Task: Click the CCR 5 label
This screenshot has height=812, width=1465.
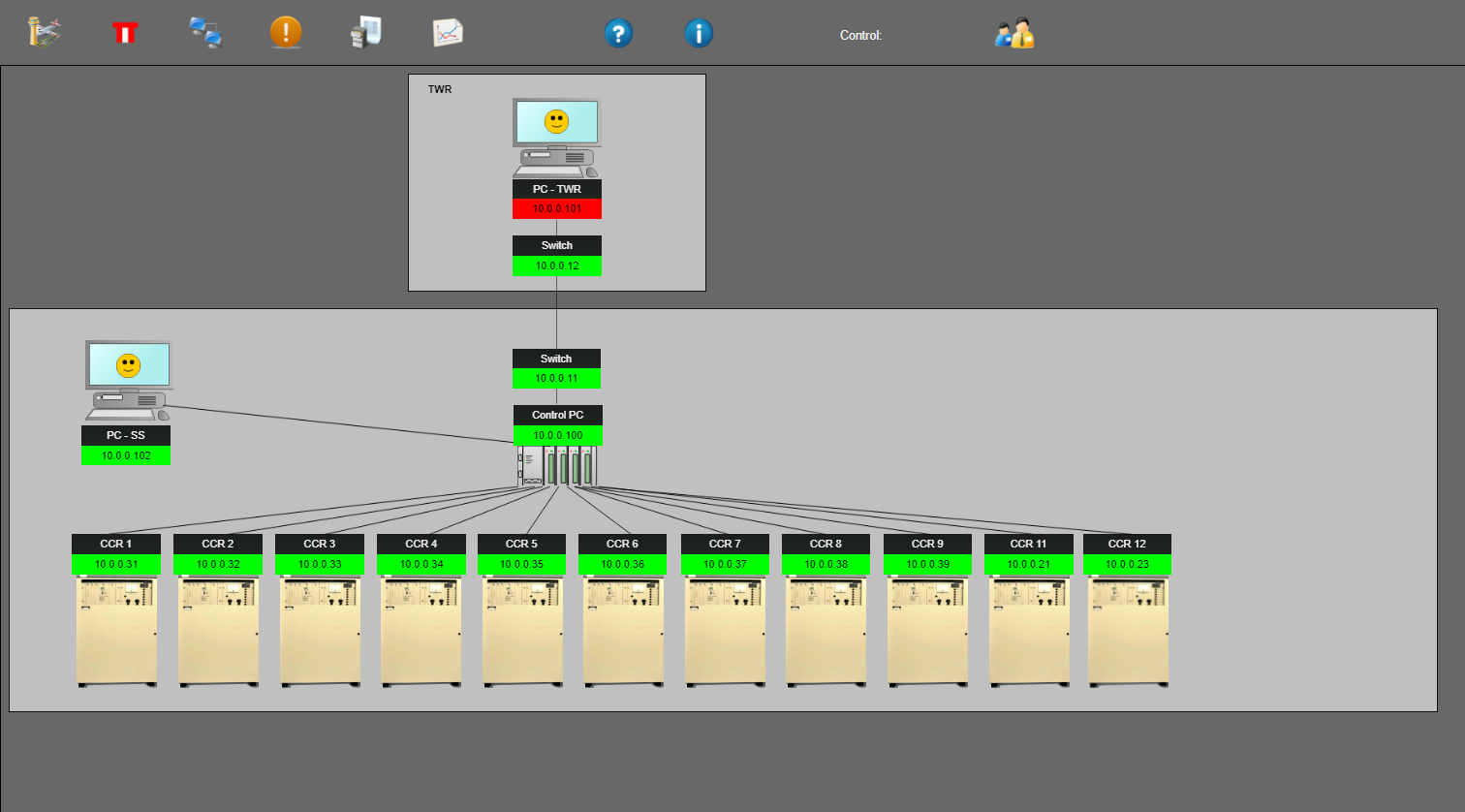Action: 521,544
